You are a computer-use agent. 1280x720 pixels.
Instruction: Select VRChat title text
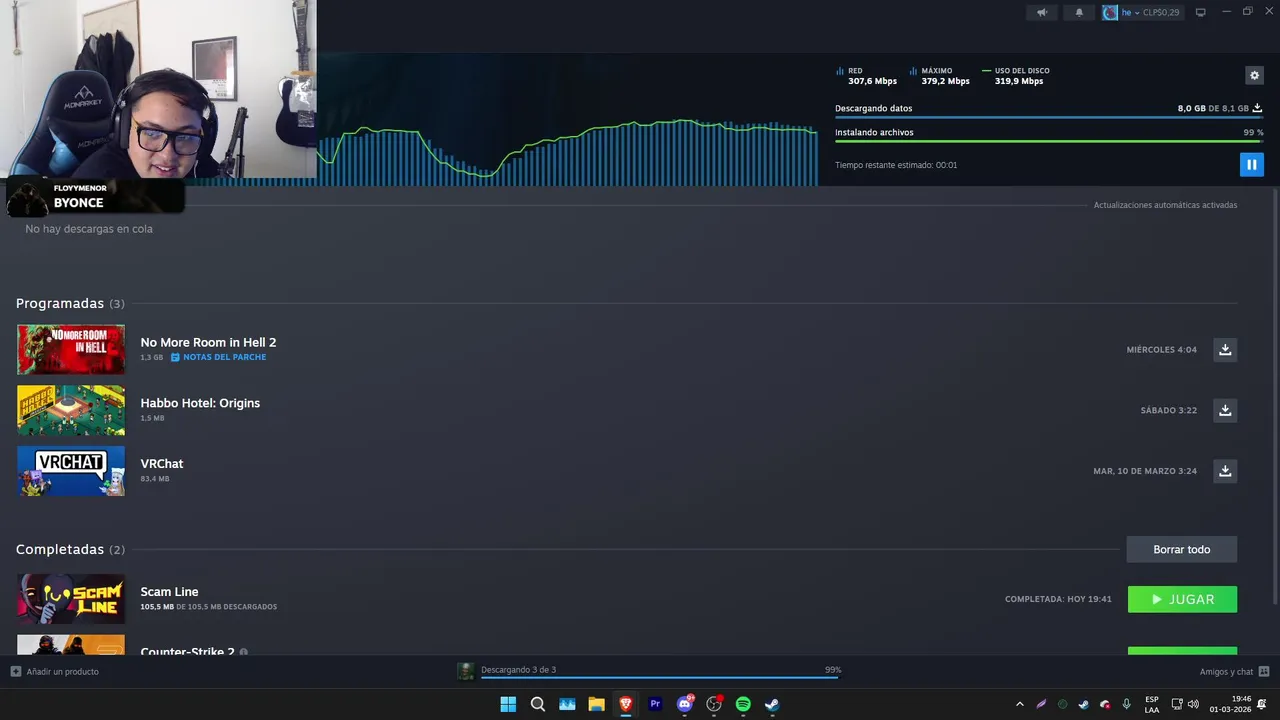pyautogui.click(x=162, y=464)
